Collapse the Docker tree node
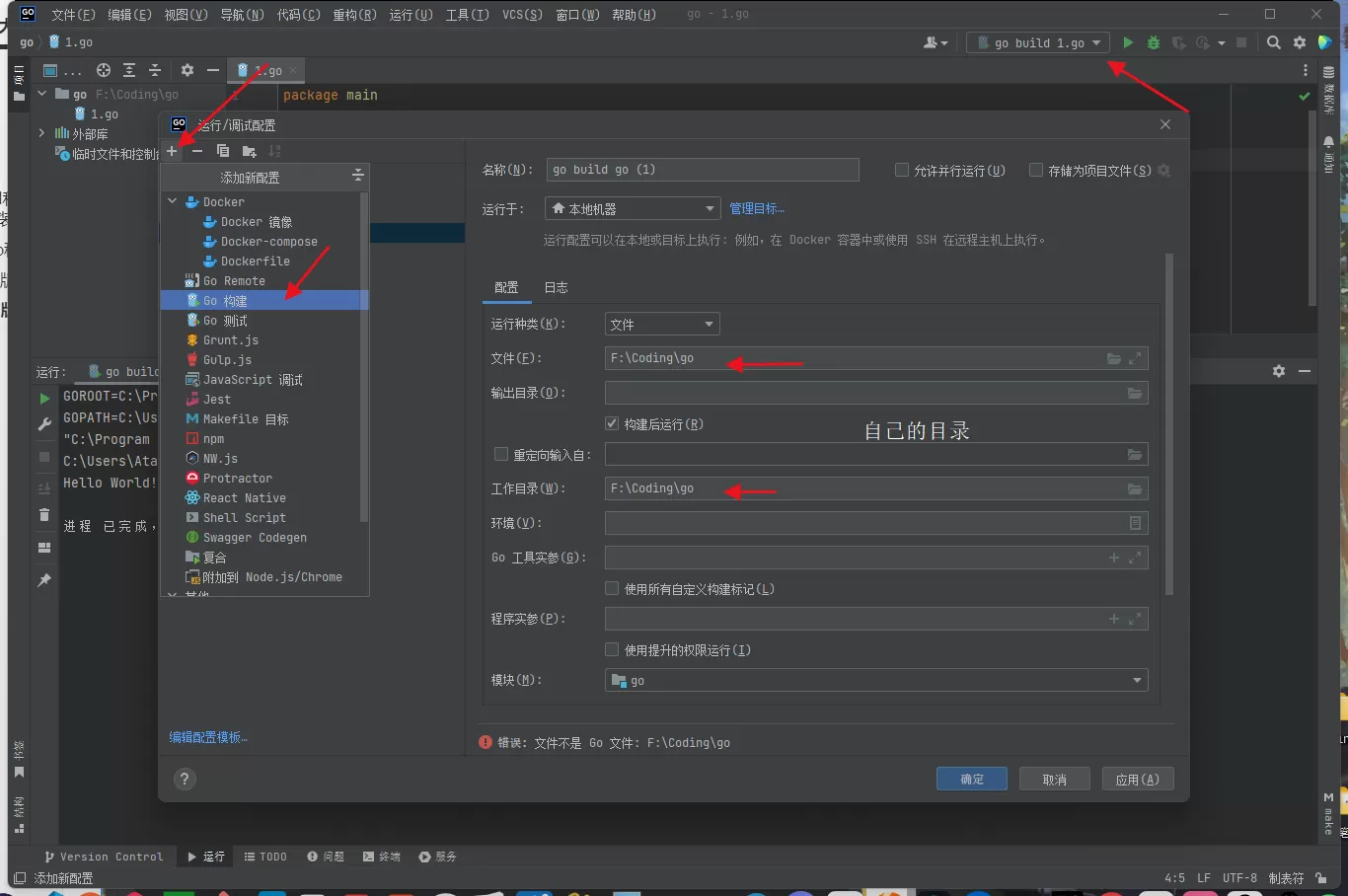Screen dimensions: 1348x896 [173, 201]
